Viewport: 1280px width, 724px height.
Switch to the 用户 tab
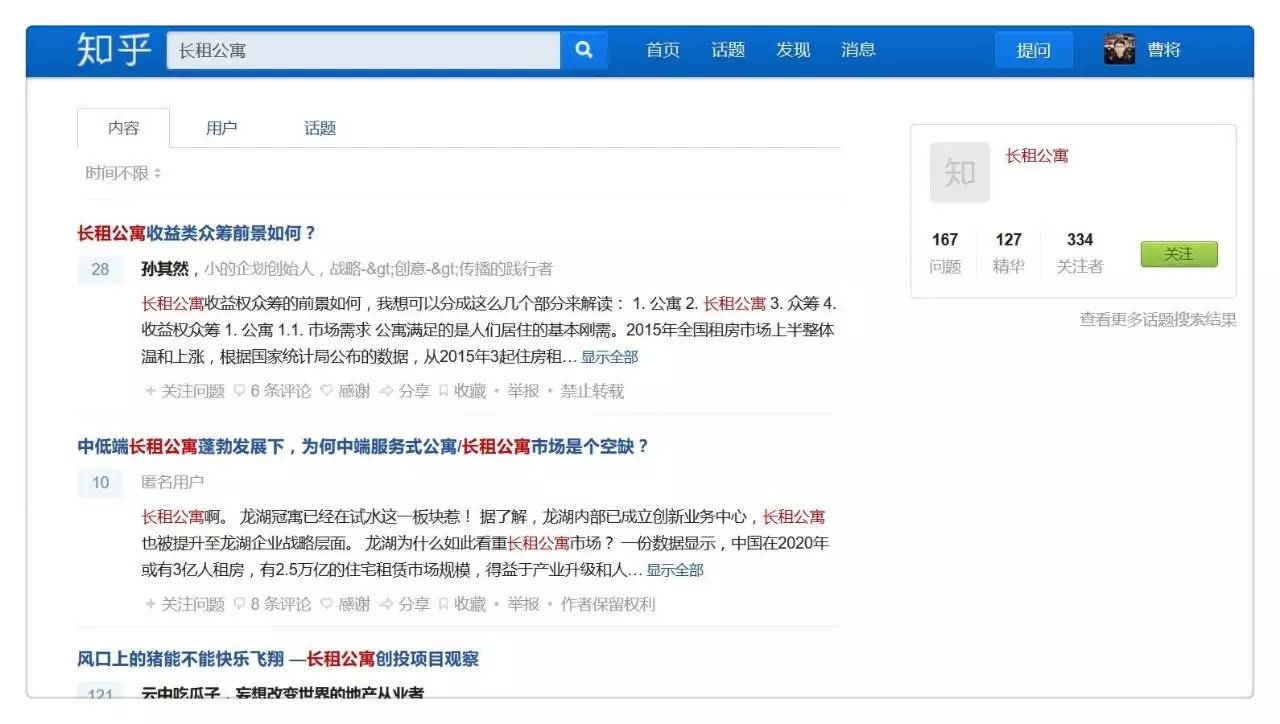click(221, 128)
